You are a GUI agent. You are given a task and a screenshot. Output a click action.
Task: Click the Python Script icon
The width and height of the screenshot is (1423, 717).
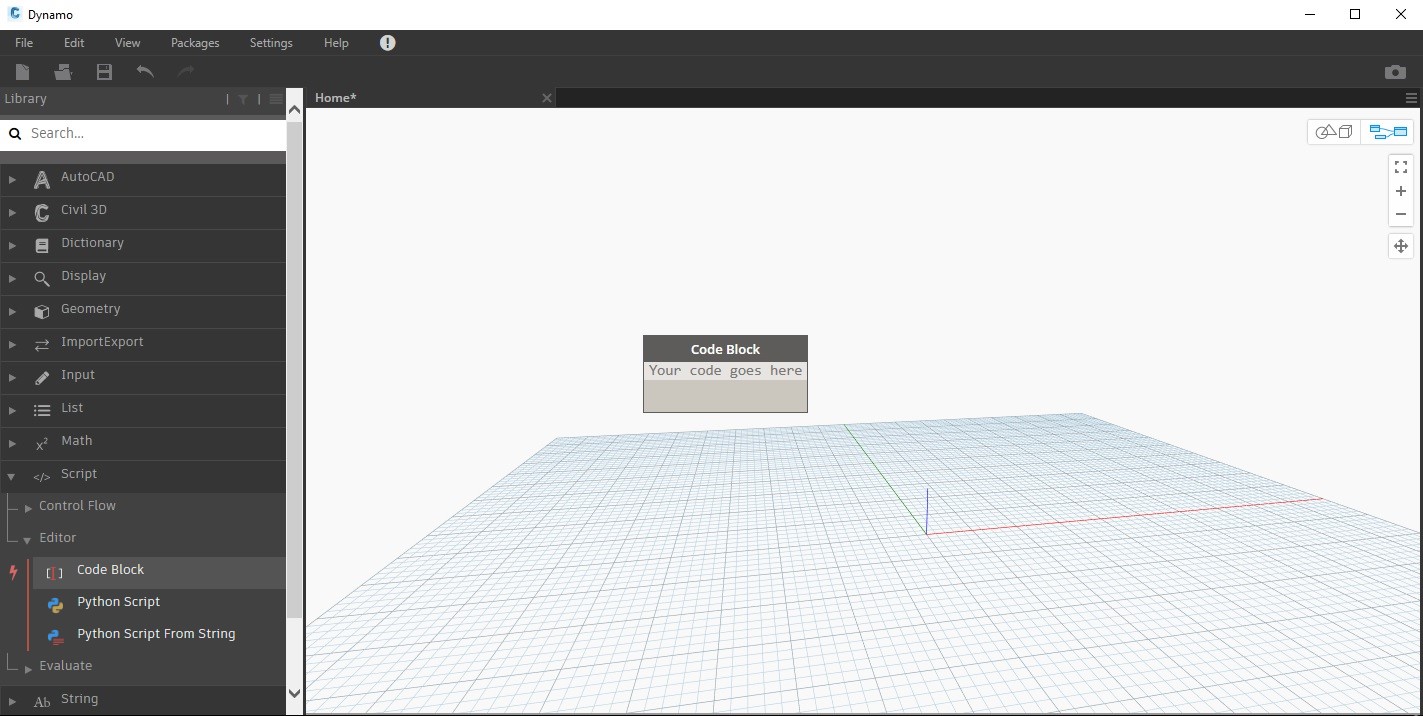56,605
